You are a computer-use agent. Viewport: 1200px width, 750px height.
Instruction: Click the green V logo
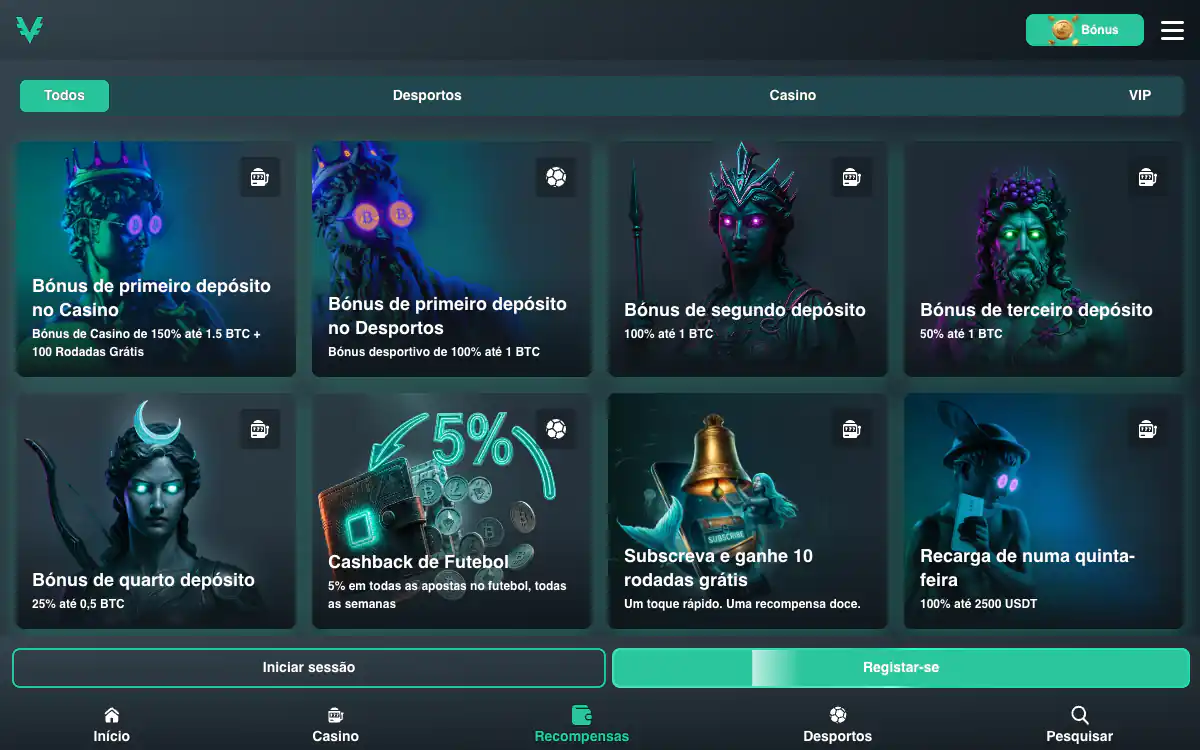[x=30, y=30]
